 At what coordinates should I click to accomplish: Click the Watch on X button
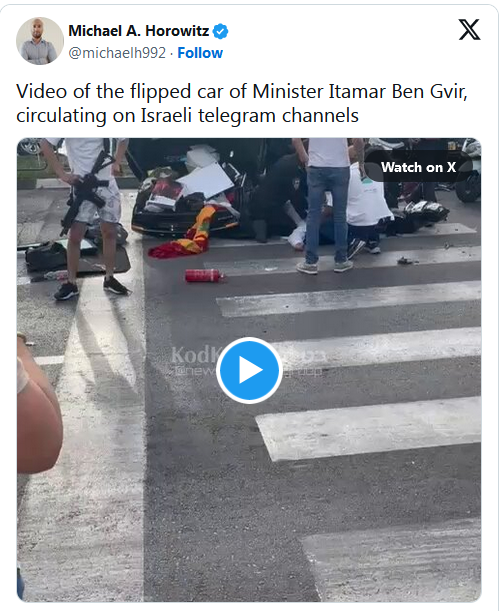[418, 167]
